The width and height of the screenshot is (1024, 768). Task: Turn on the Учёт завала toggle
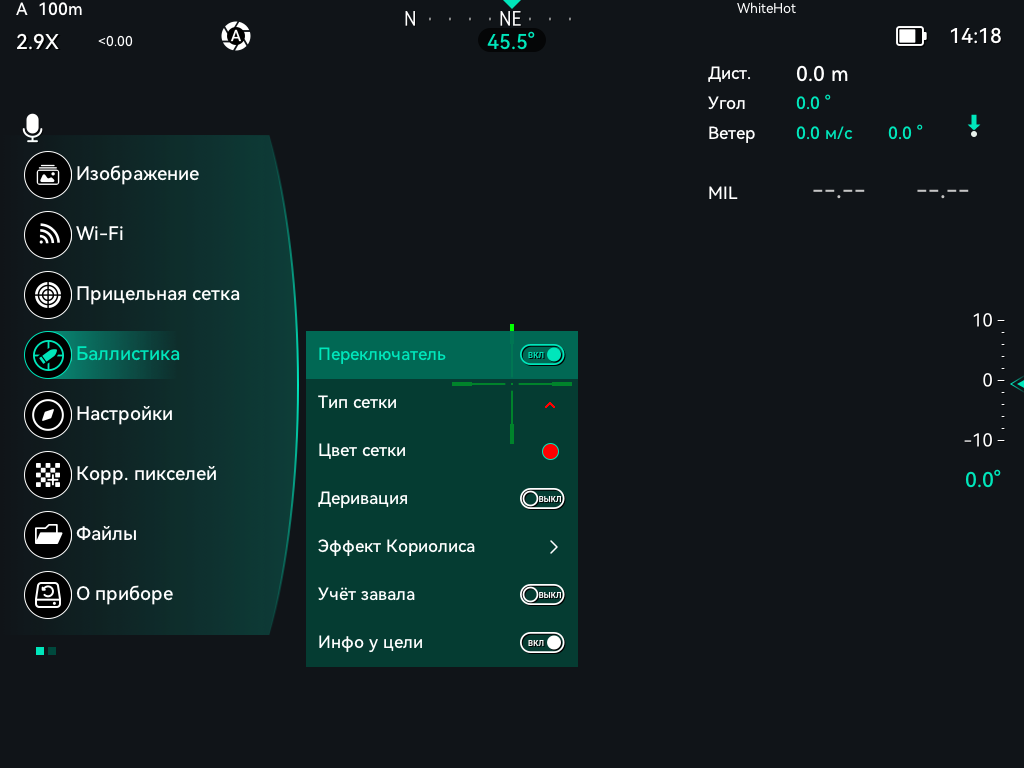point(542,595)
